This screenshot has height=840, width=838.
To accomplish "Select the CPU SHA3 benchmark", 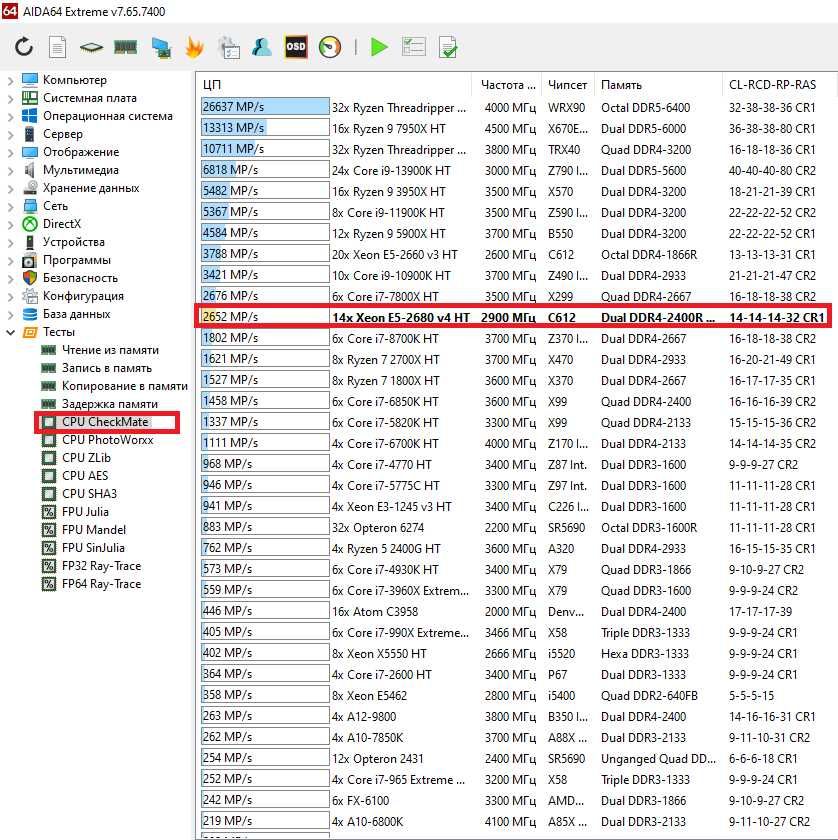I will [x=89, y=494].
